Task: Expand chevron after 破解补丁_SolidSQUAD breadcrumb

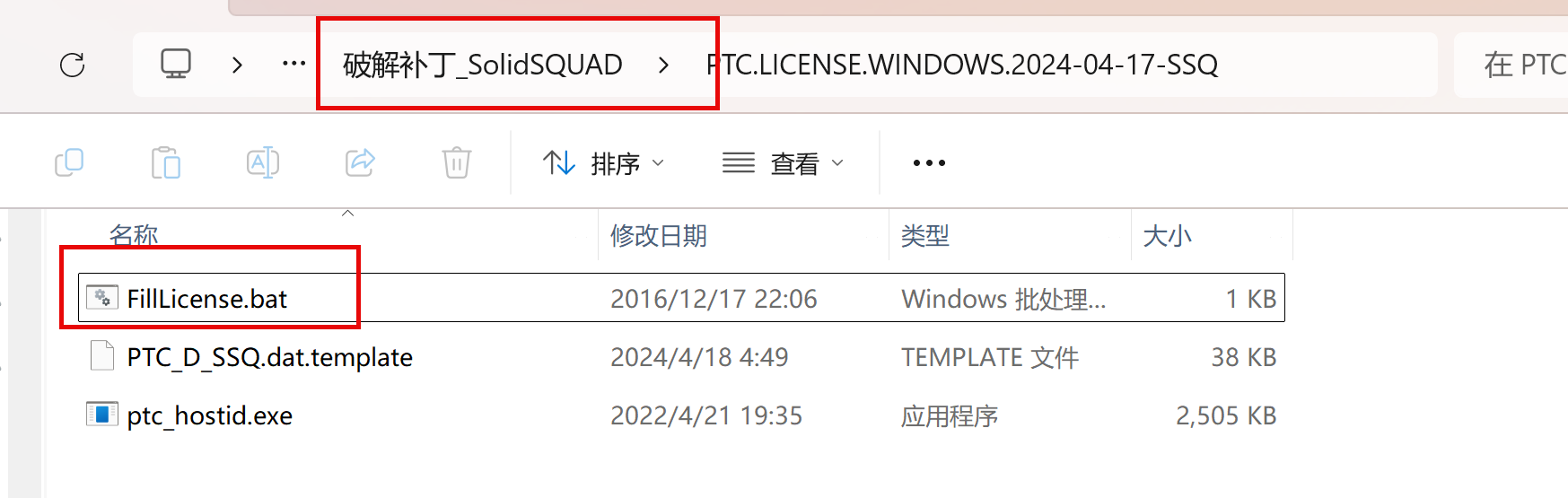Action: [x=663, y=65]
